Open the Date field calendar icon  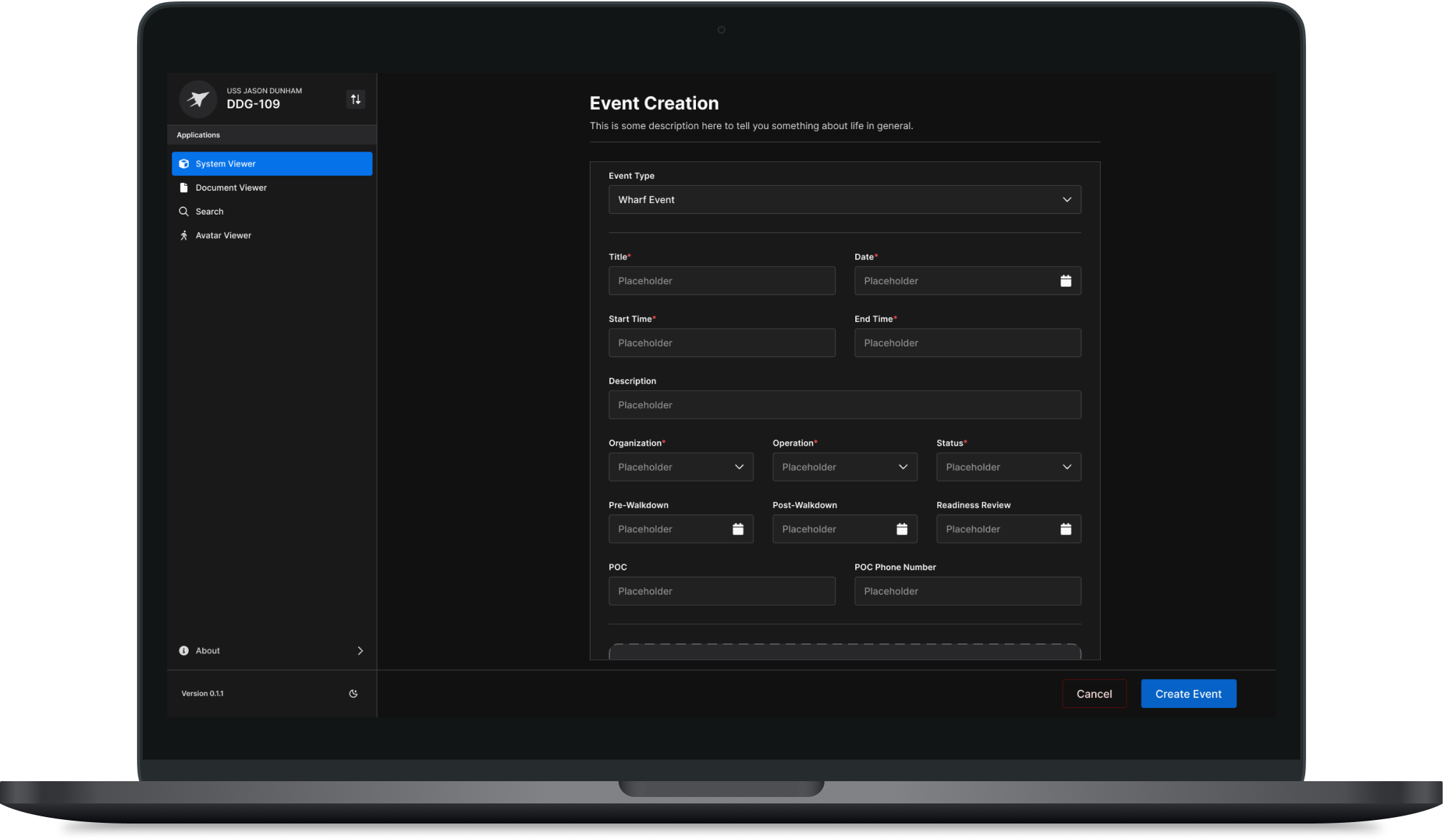[1066, 280]
